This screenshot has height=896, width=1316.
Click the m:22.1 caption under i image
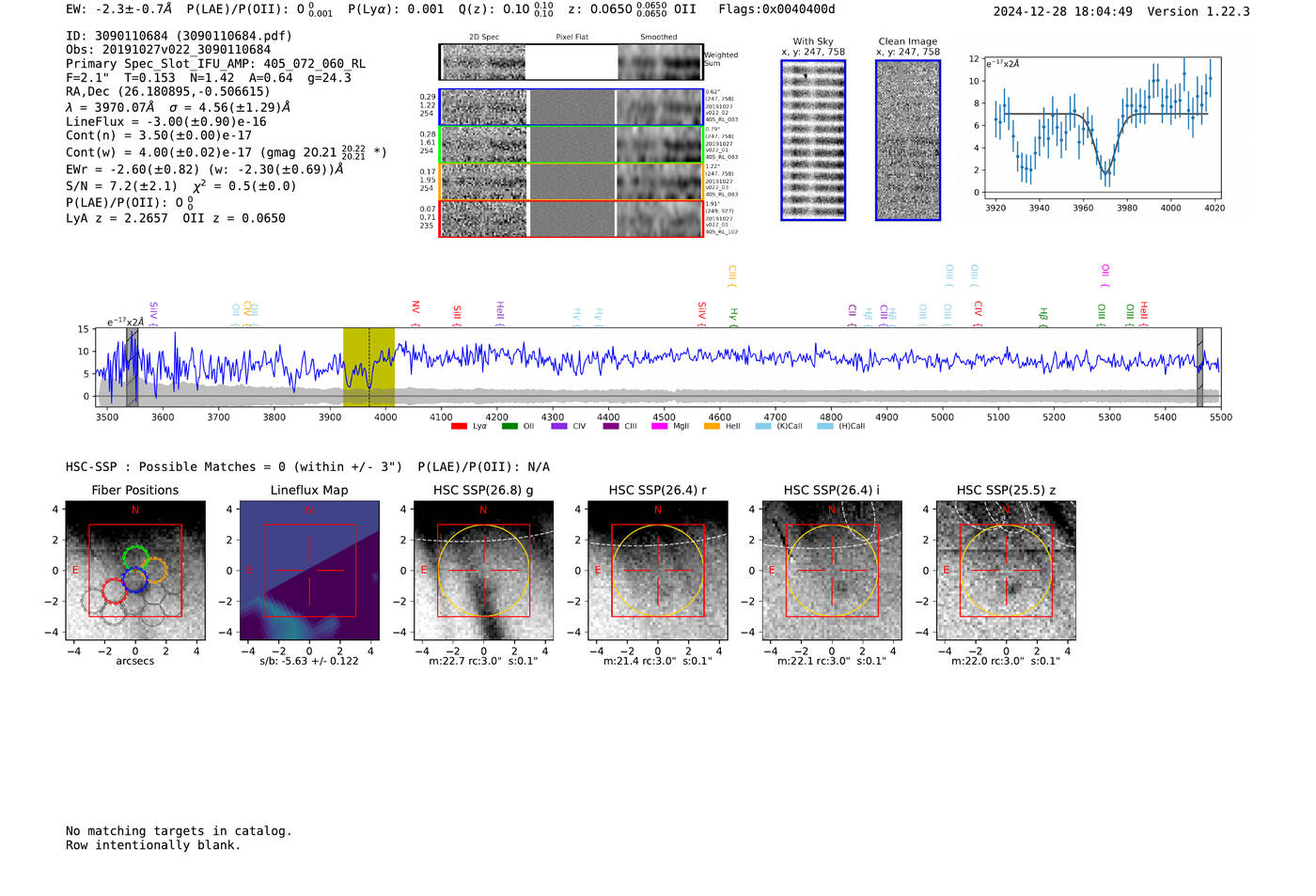pyautogui.click(x=832, y=661)
